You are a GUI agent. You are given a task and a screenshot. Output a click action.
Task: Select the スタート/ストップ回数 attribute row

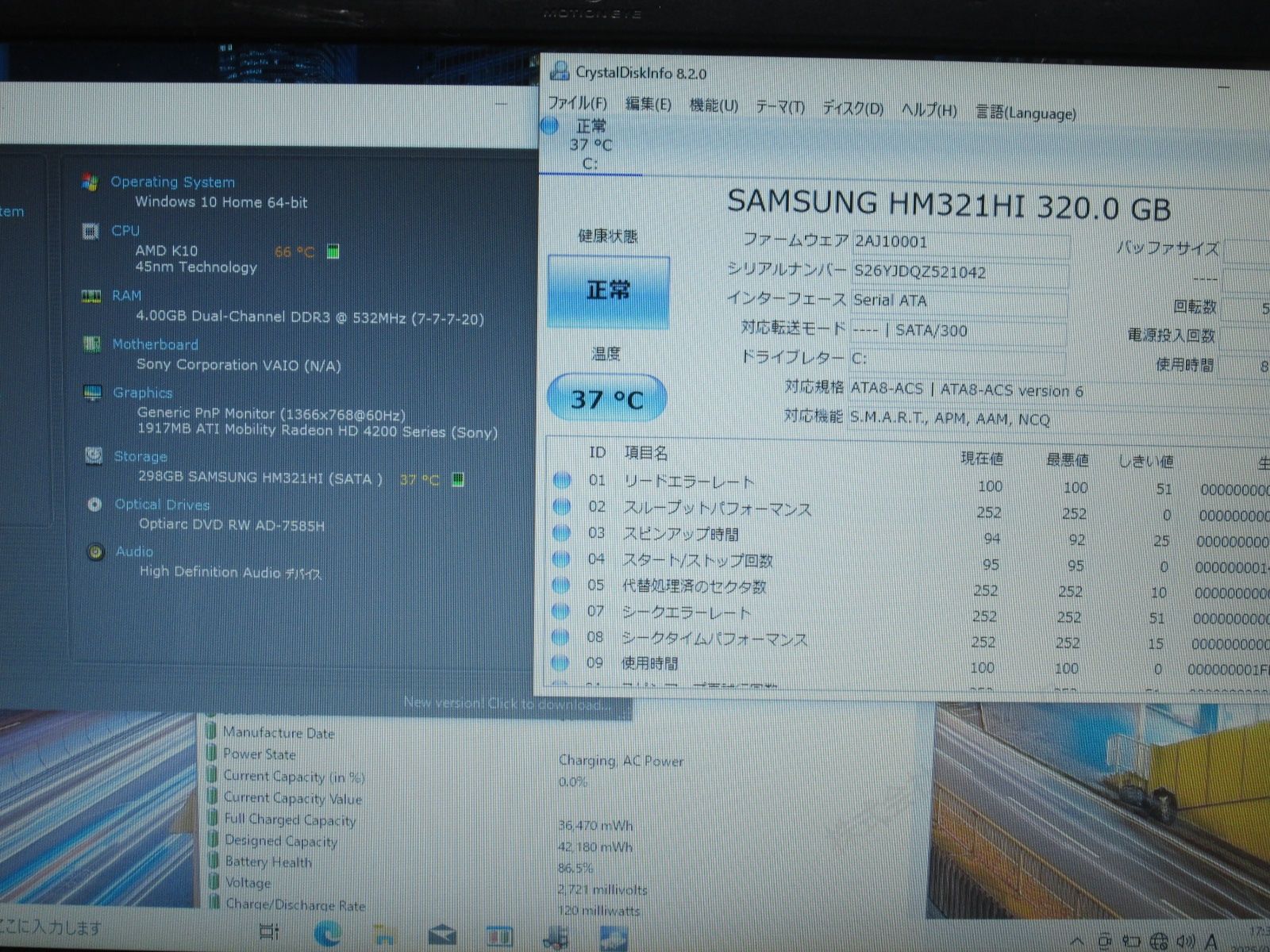click(x=910, y=562)
